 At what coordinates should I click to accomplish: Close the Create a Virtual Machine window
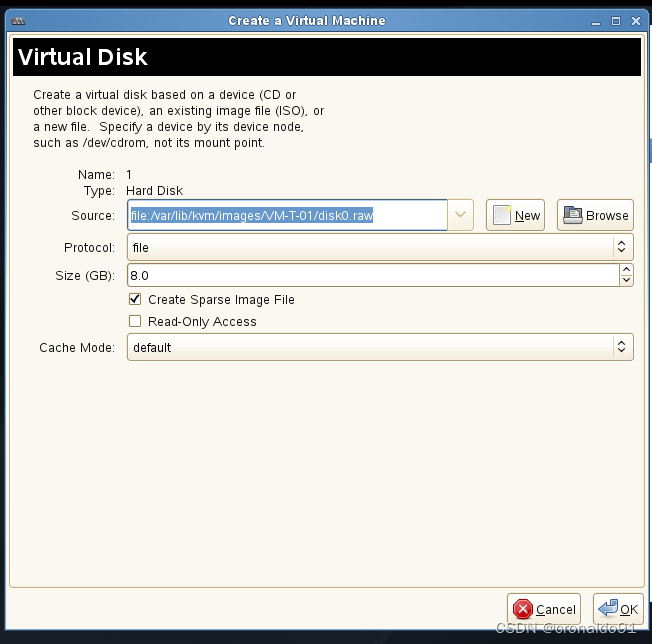point(636,21)
